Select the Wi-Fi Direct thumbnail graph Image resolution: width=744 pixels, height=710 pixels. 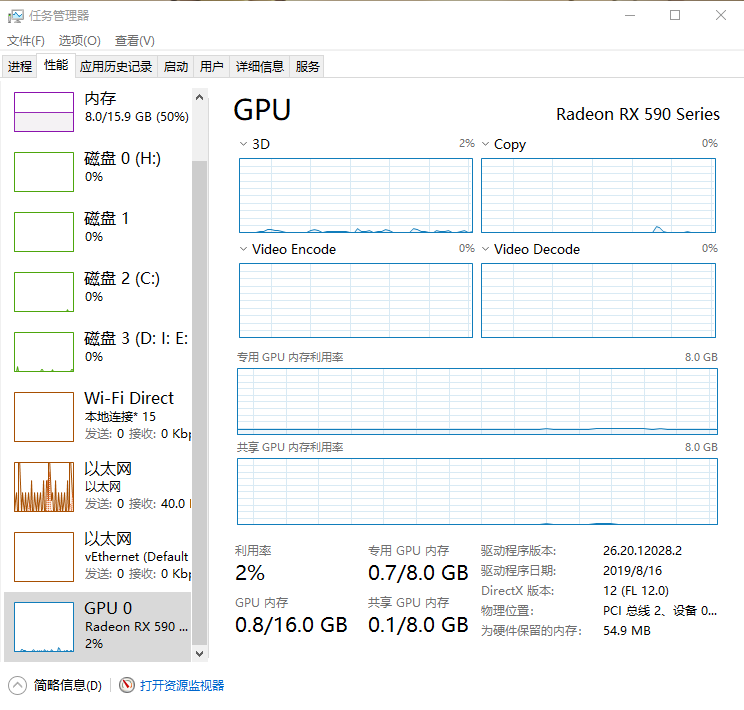tap(44, 417)
